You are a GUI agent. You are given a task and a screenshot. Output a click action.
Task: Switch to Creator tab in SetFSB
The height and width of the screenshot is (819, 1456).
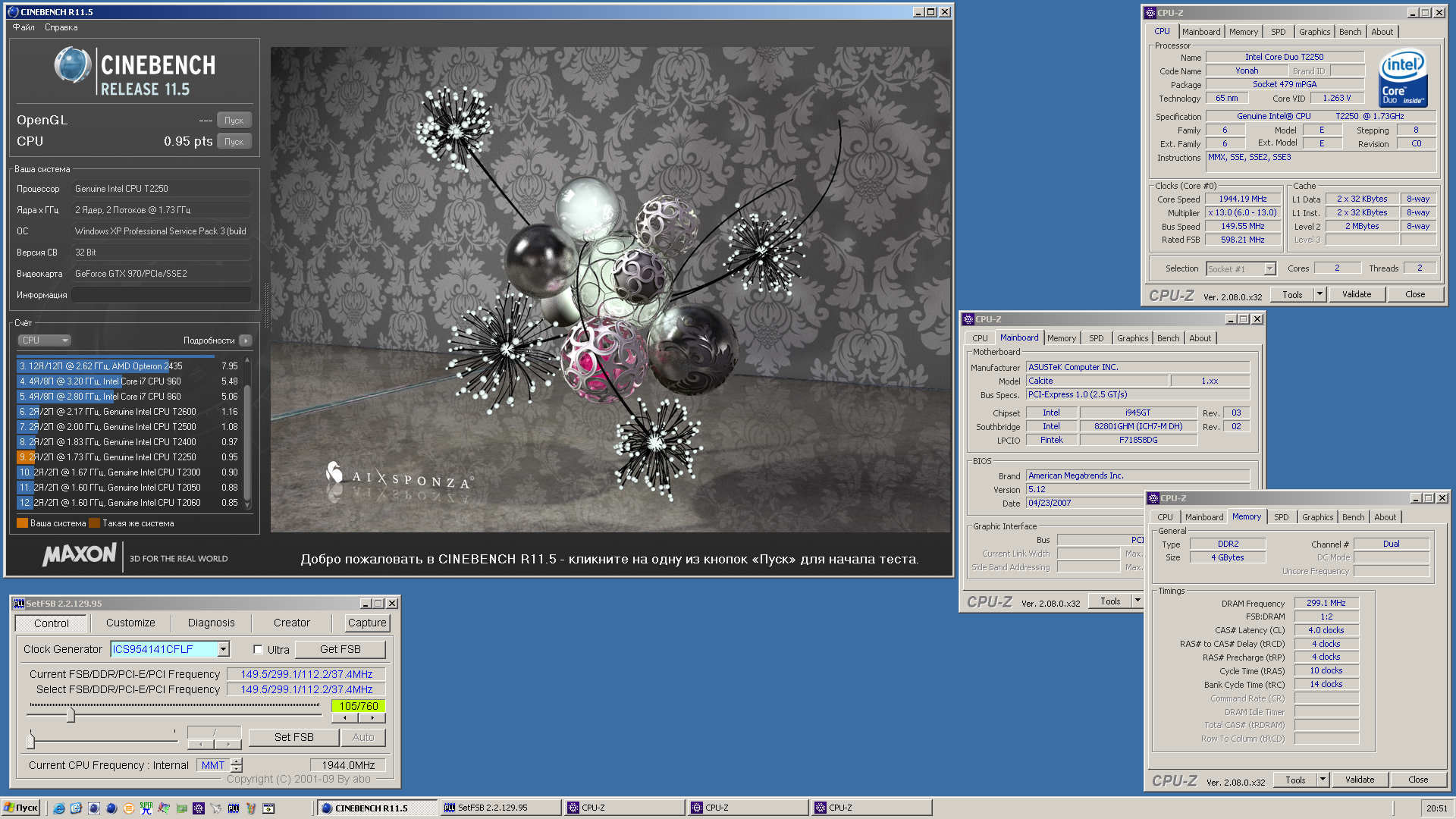pyautogui.click(x=292, y=623)
